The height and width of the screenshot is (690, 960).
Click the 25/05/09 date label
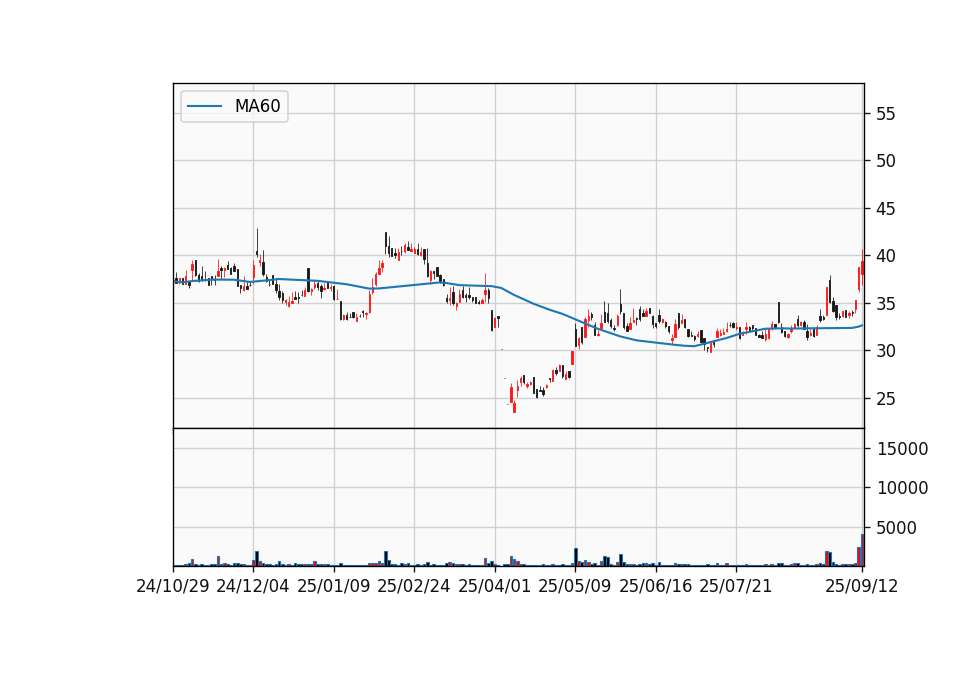point(575,586)
